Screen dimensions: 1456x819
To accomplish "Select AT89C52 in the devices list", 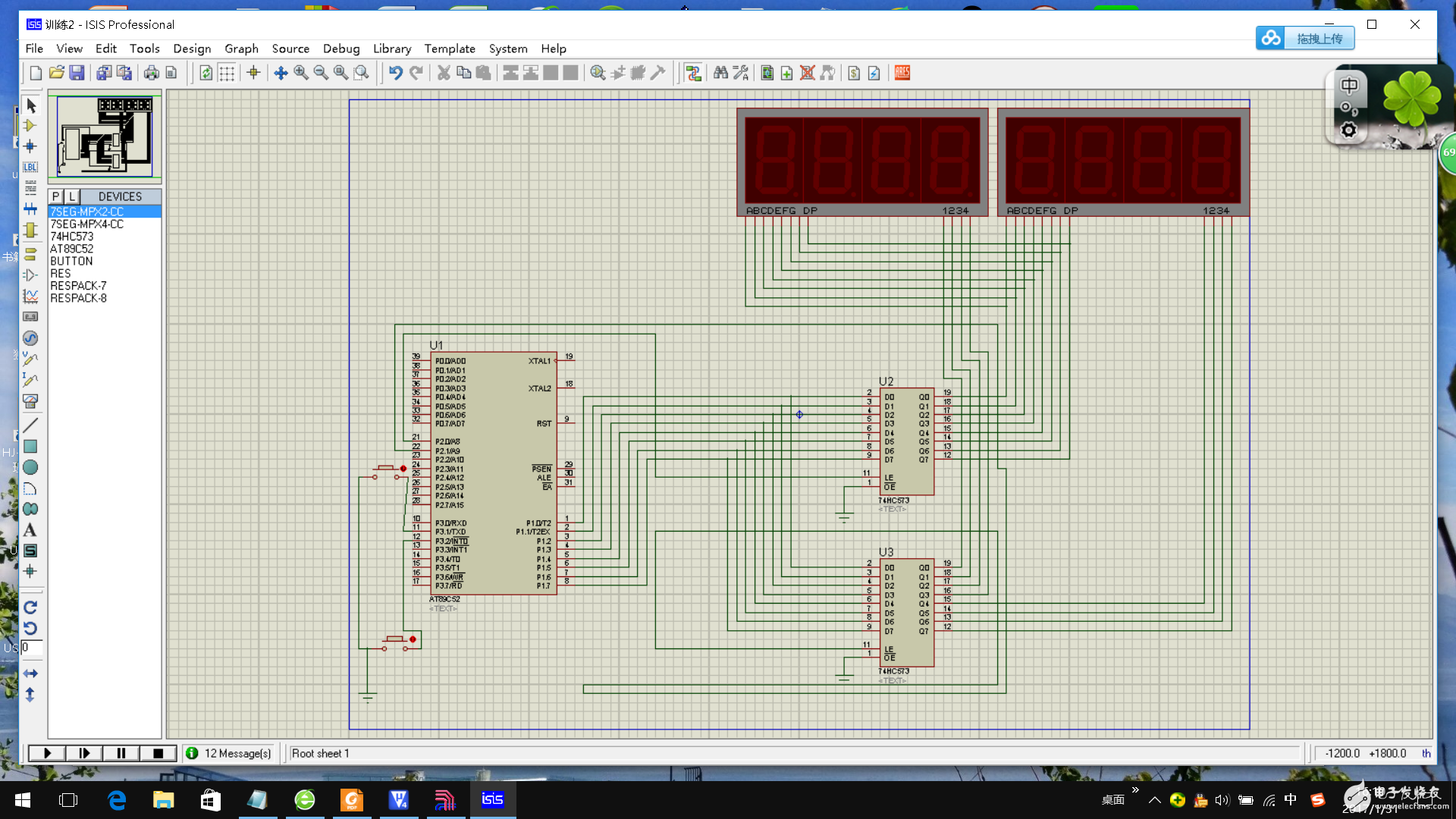I will click(x=71, y=249).
